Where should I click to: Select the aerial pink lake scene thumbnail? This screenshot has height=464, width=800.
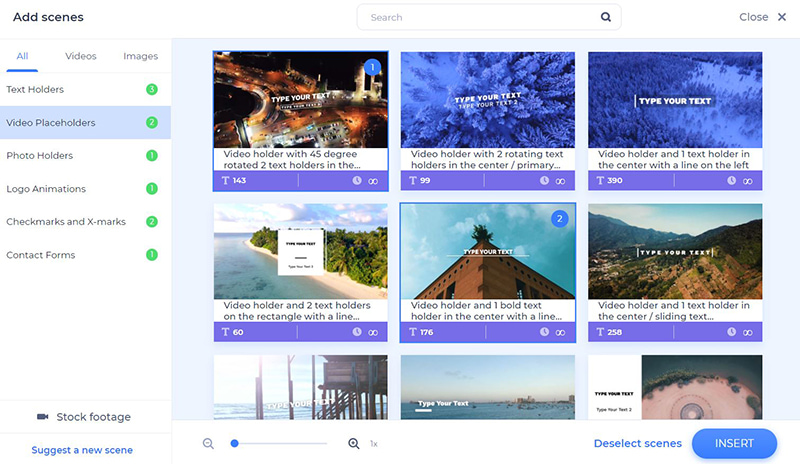tap(675, 387)
